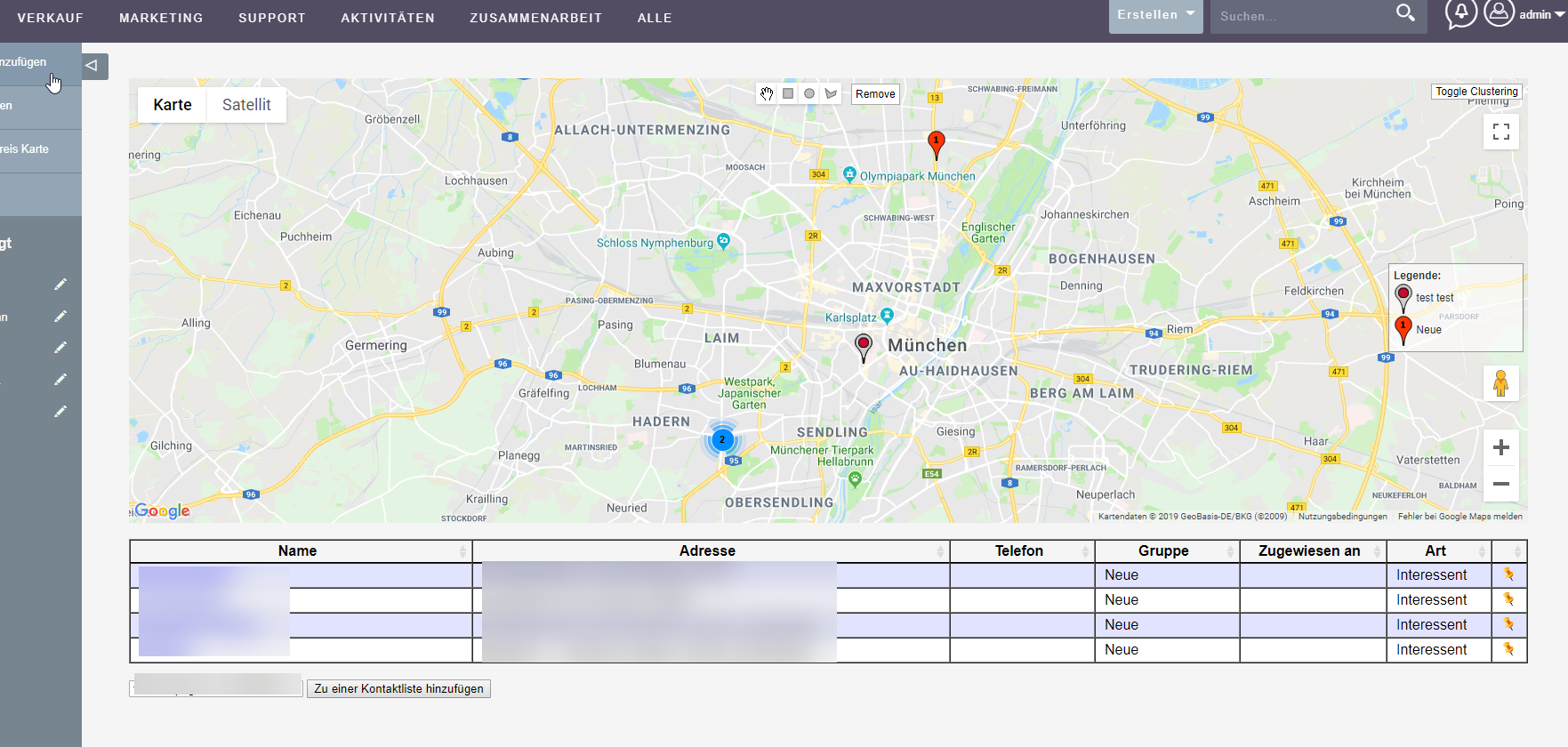Click 'Englischer Garten' label on map
This screenshot has height=747, width=1568.
point(987,232)
